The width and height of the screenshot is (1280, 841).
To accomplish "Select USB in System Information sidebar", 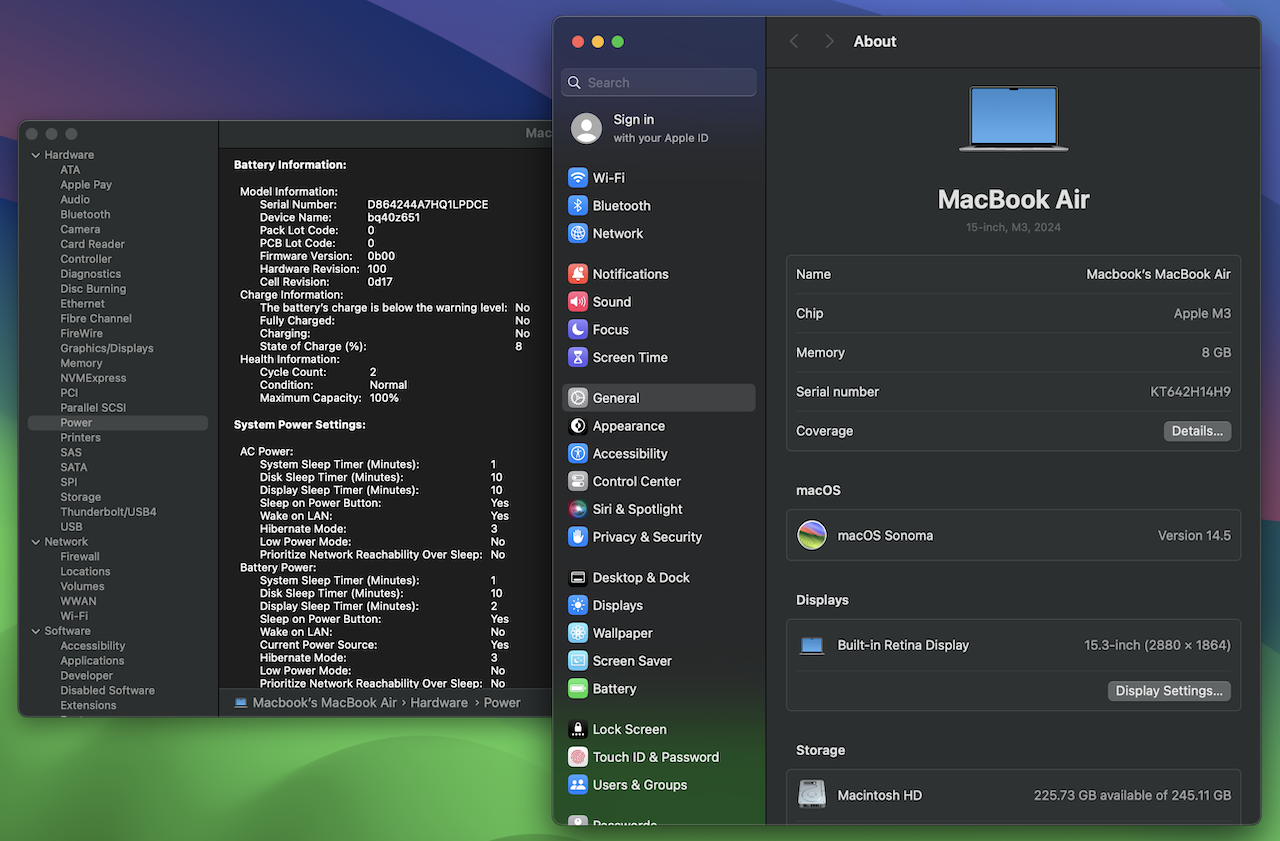I will tap(71, 527).
